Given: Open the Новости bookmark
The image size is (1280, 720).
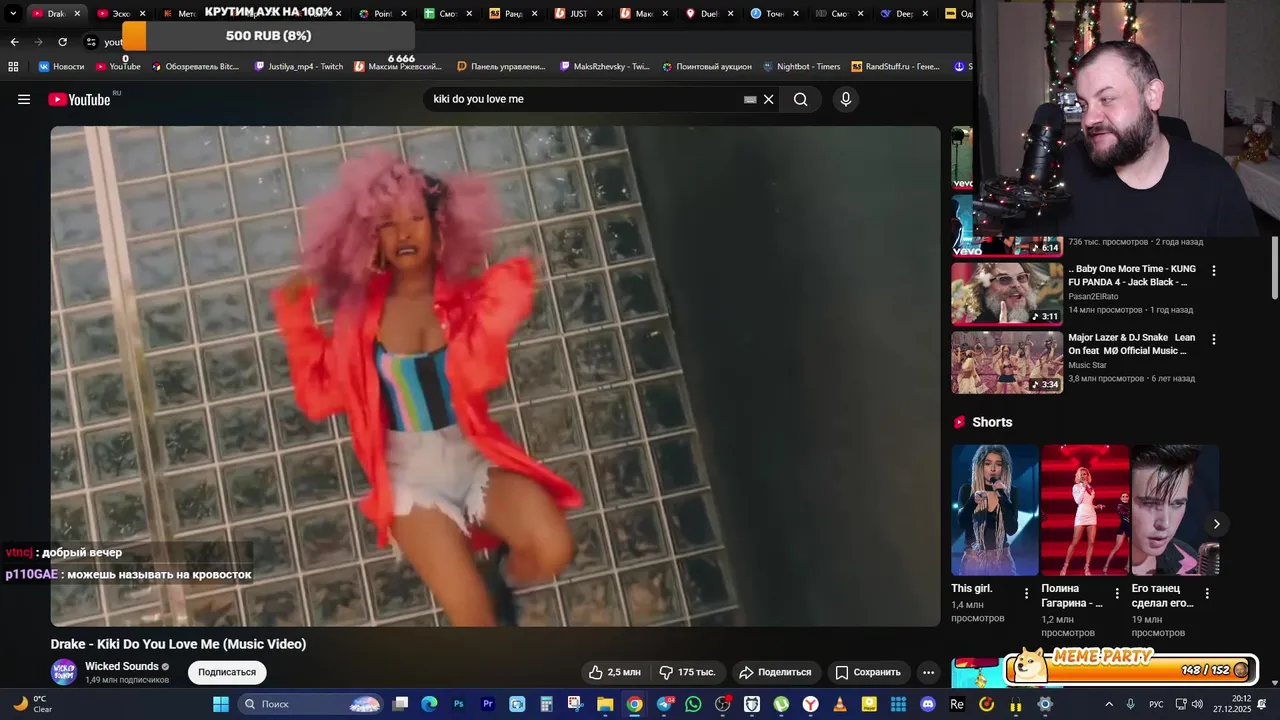Looking at the screenshot, I should click(x=61, y=66).
